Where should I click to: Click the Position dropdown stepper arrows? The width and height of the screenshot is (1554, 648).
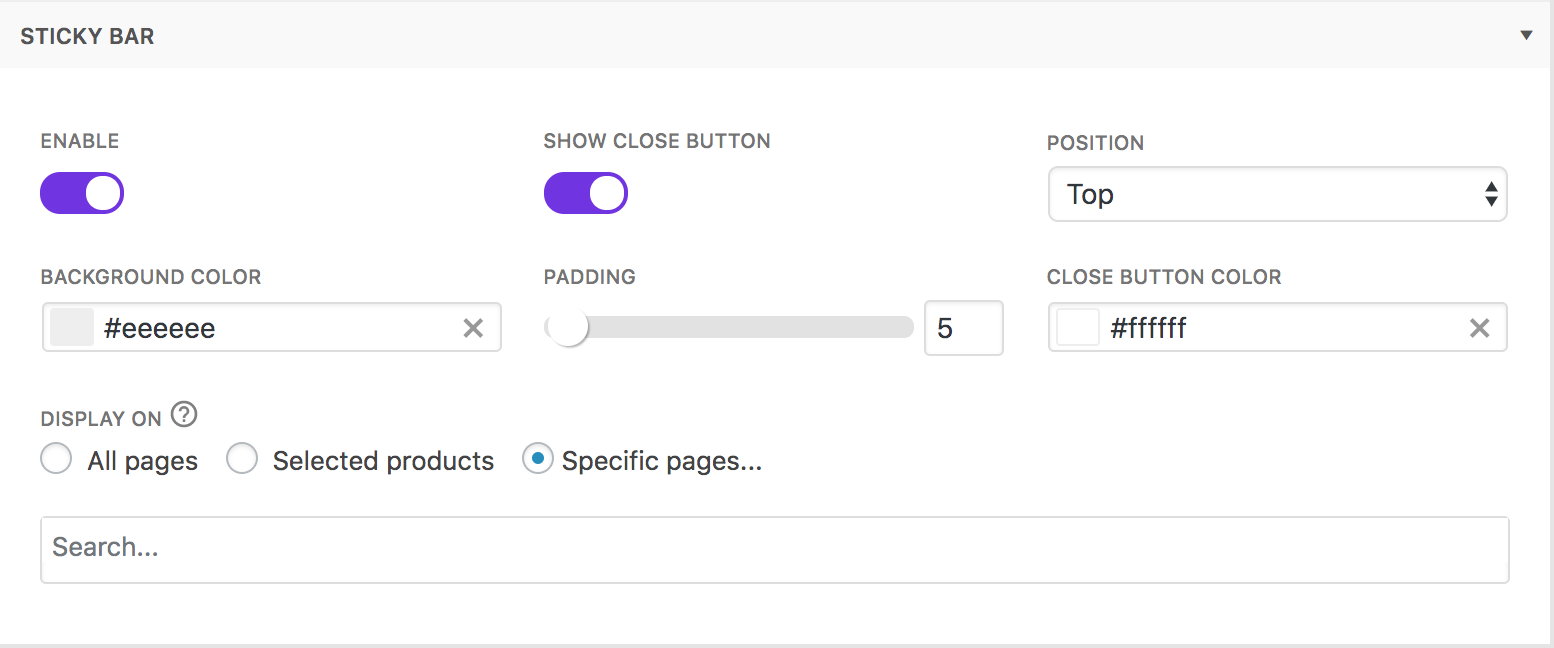coord(1491,194)
